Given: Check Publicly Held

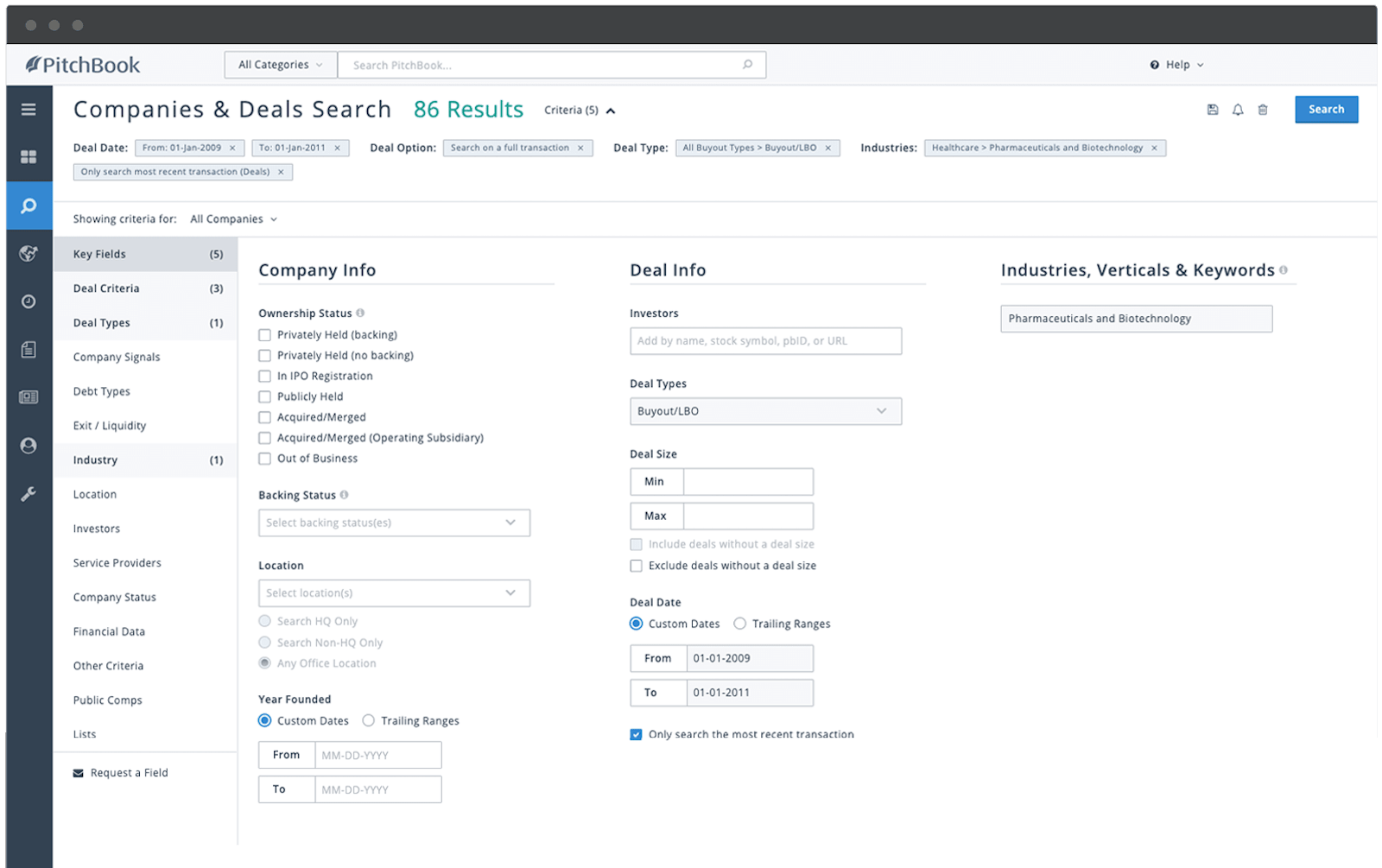Looking at the screenshot, I should coord(264,396).
